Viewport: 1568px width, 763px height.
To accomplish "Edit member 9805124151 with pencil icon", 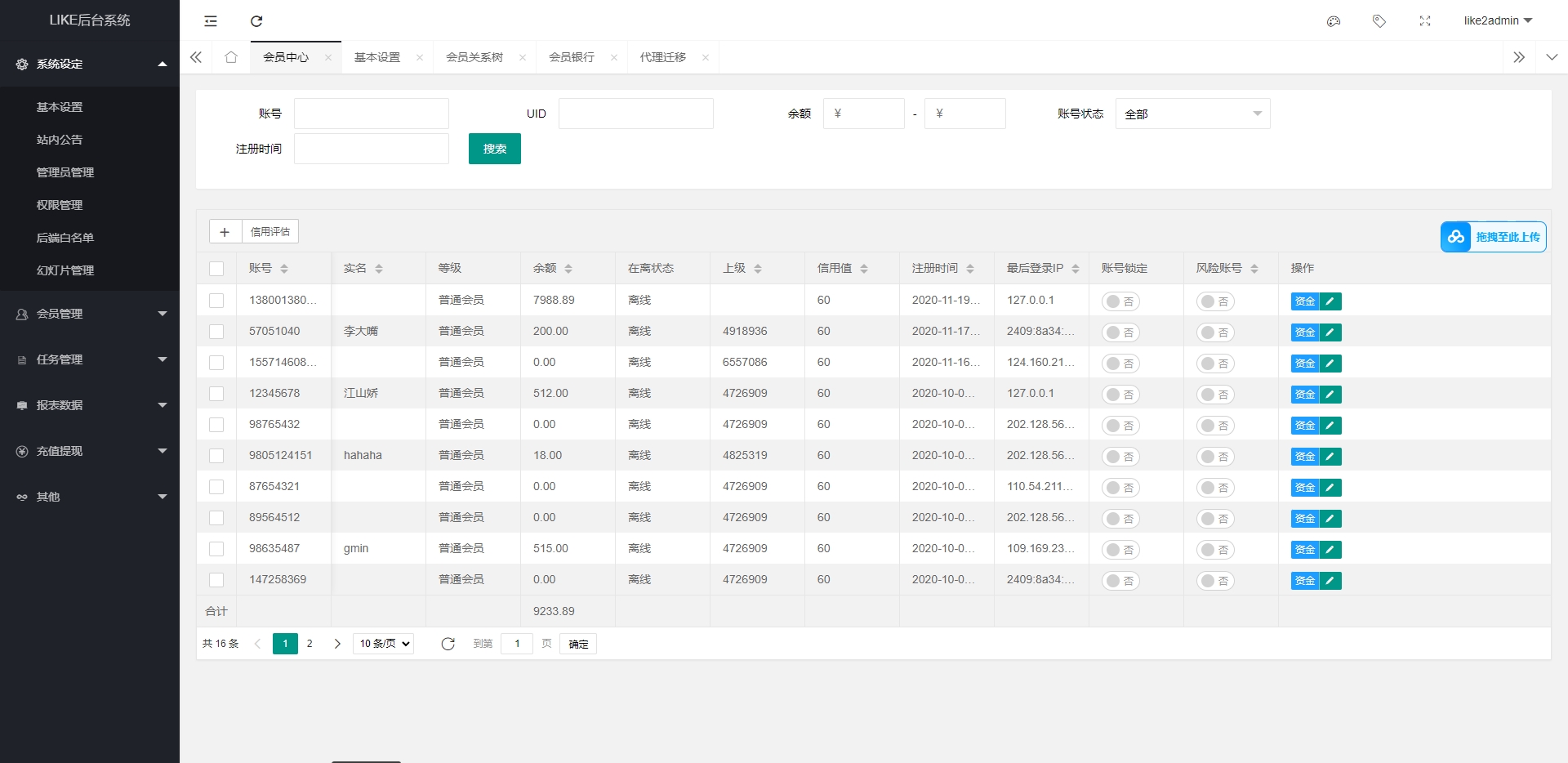I will tap(1330, 457).
